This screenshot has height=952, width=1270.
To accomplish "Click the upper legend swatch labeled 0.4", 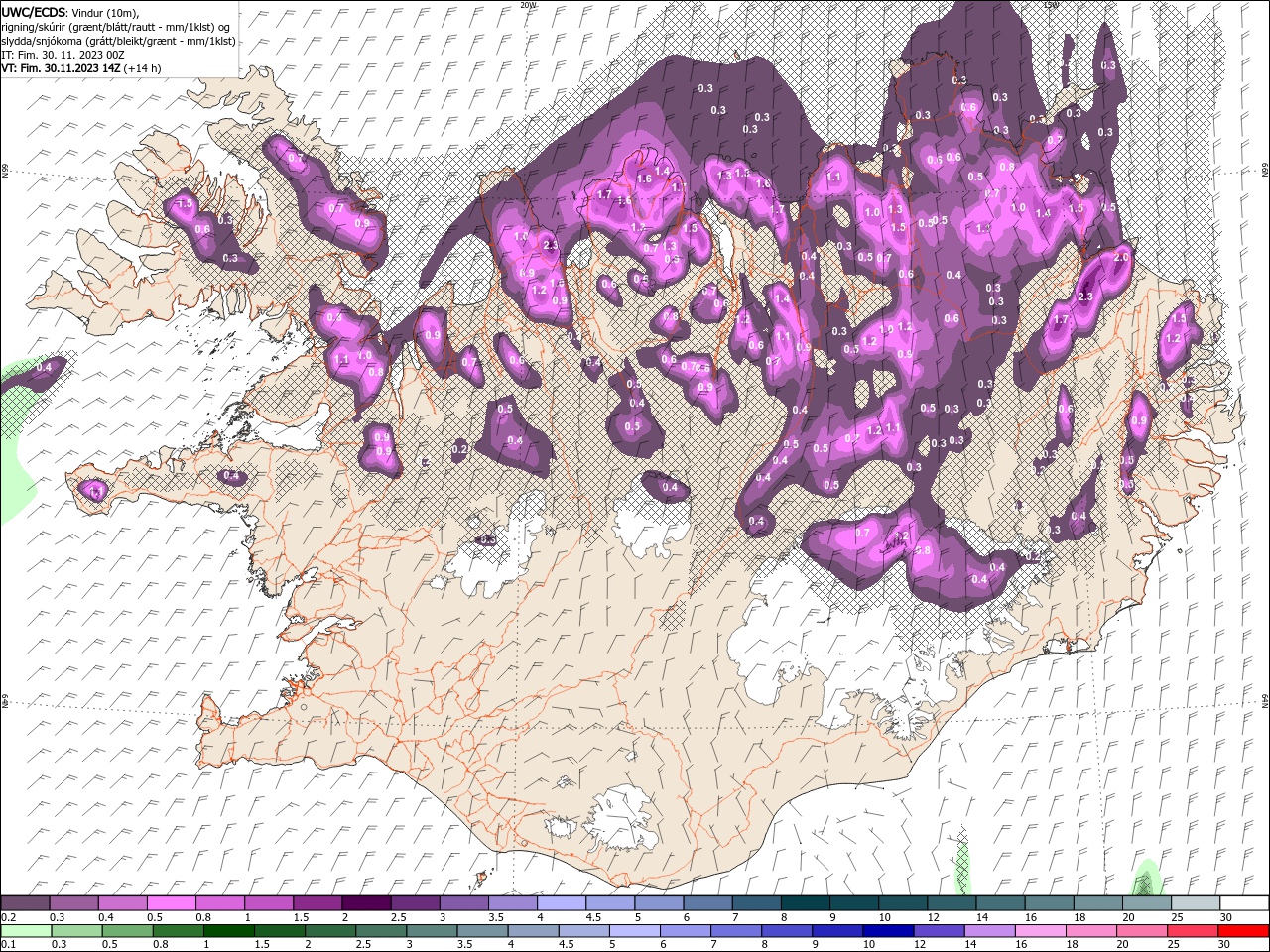I will click(122, 902).
